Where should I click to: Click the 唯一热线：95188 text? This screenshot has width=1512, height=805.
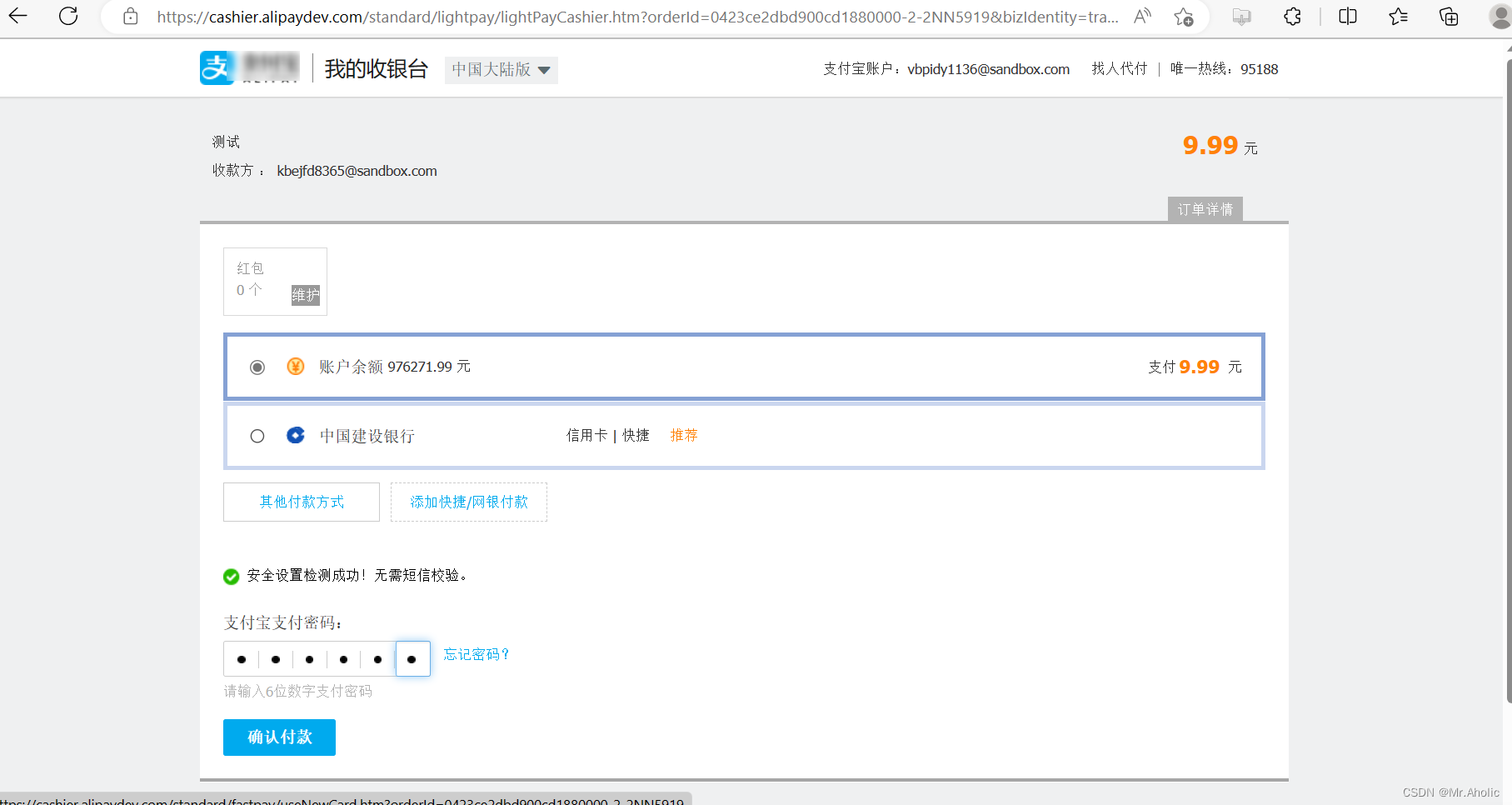pyautogui.click(x=1224, y=69)
